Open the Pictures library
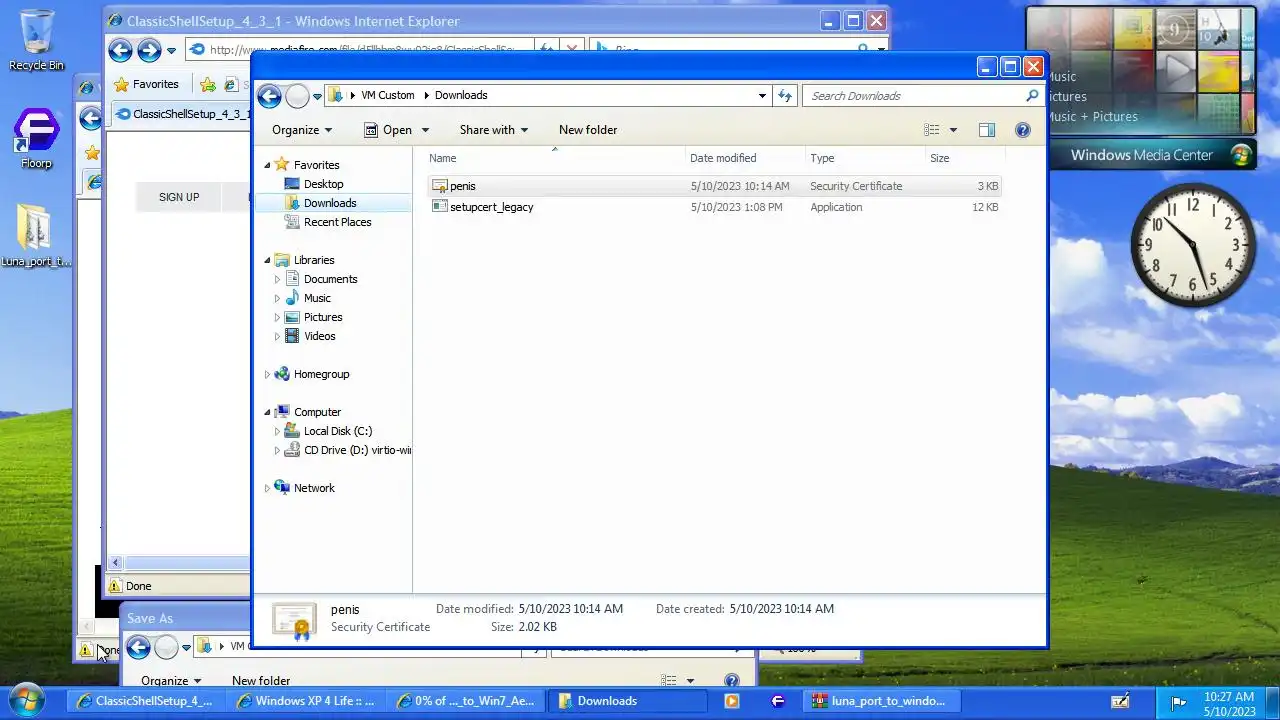 pos(323,317)
